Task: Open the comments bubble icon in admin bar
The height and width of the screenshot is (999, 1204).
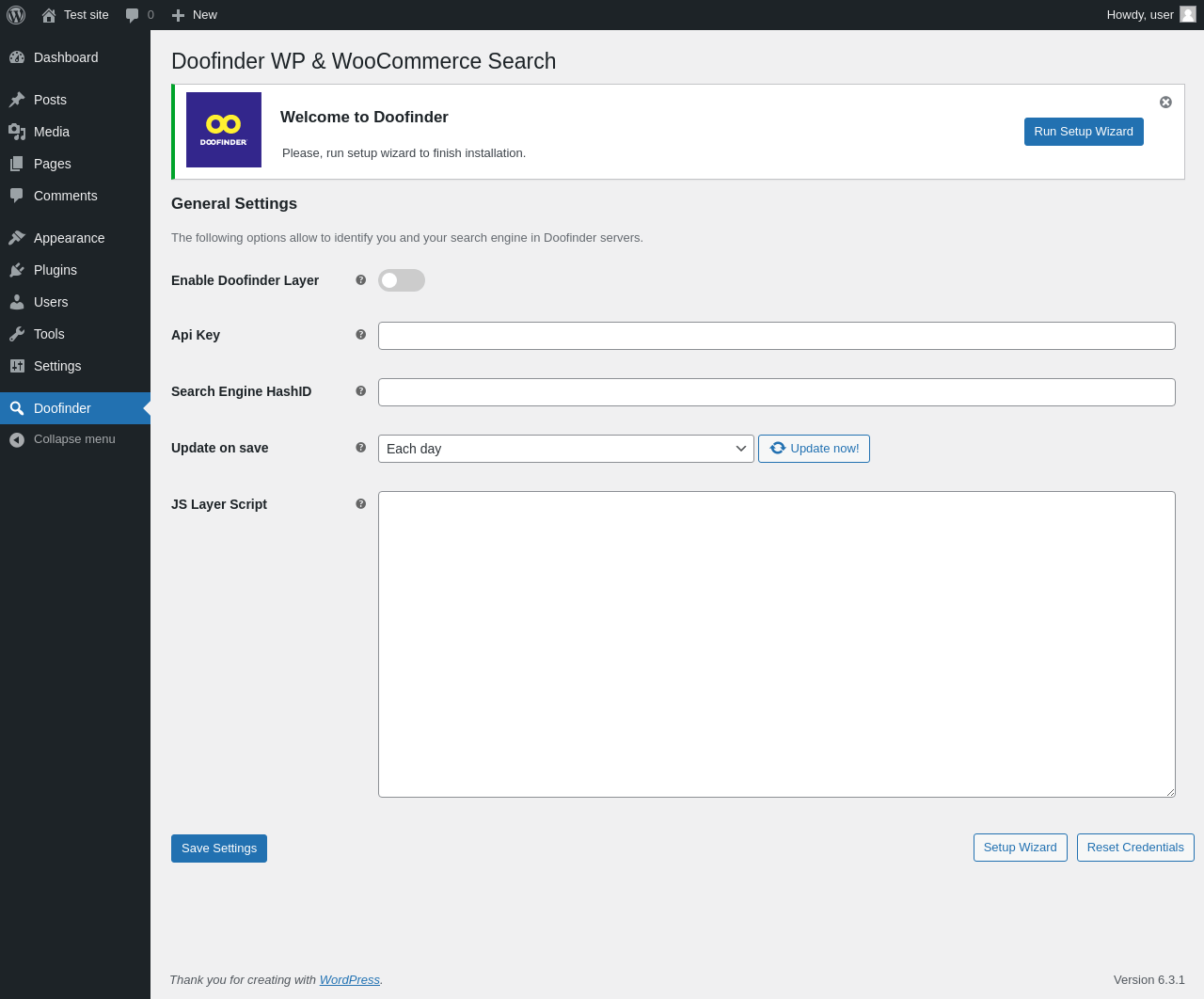Action: [x=133, y=15]
